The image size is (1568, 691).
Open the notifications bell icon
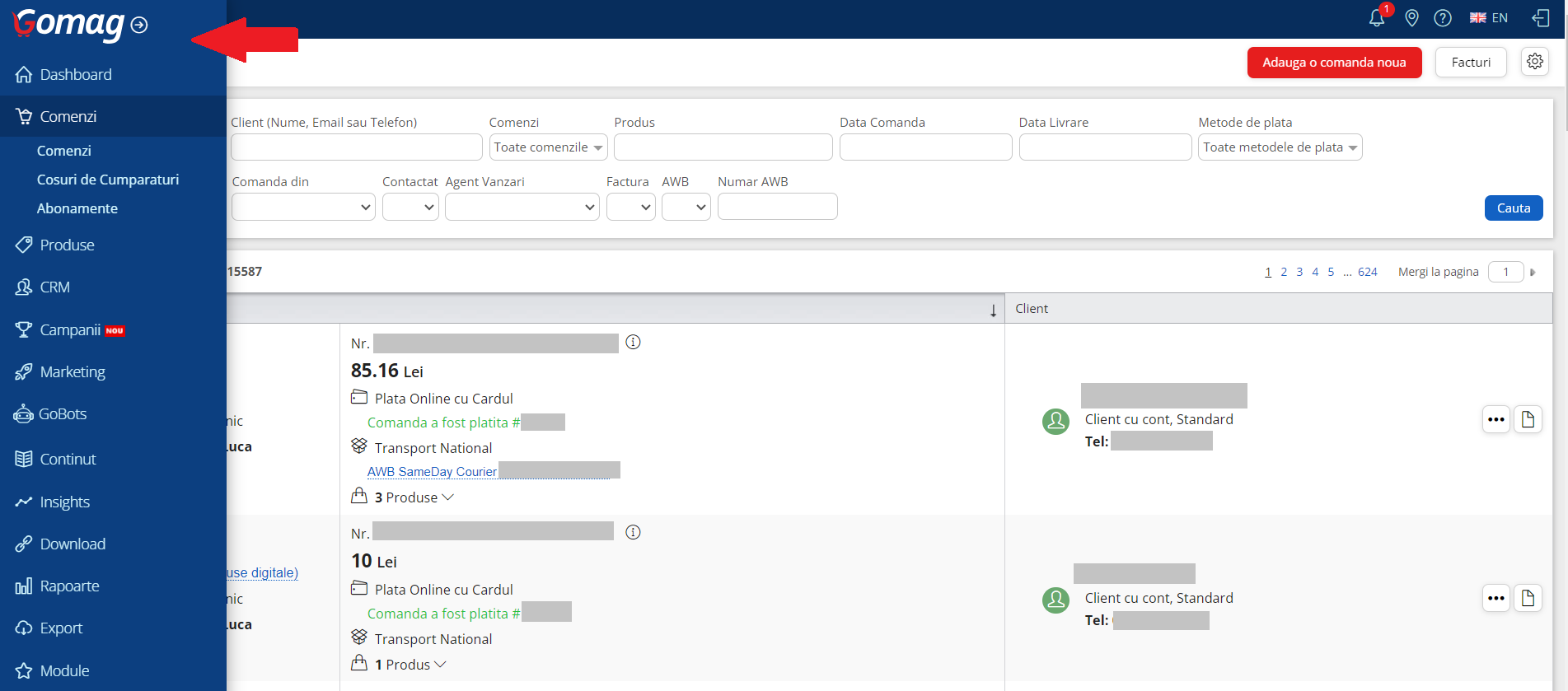(1376, 18)
